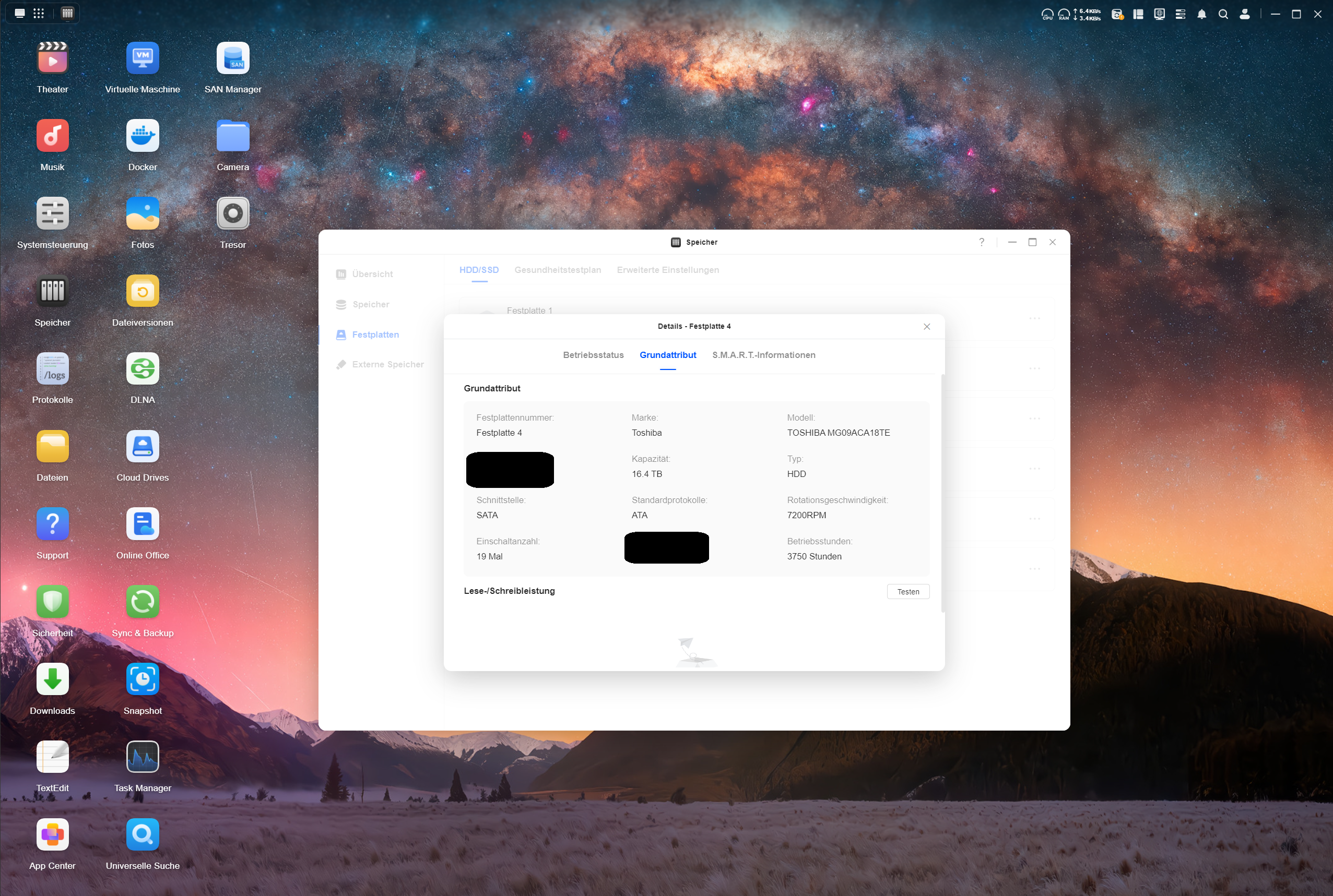The image size is (1333, 896).
Task: Open the Virtuelle Maschine app
Action: click(x=143, y=59)
